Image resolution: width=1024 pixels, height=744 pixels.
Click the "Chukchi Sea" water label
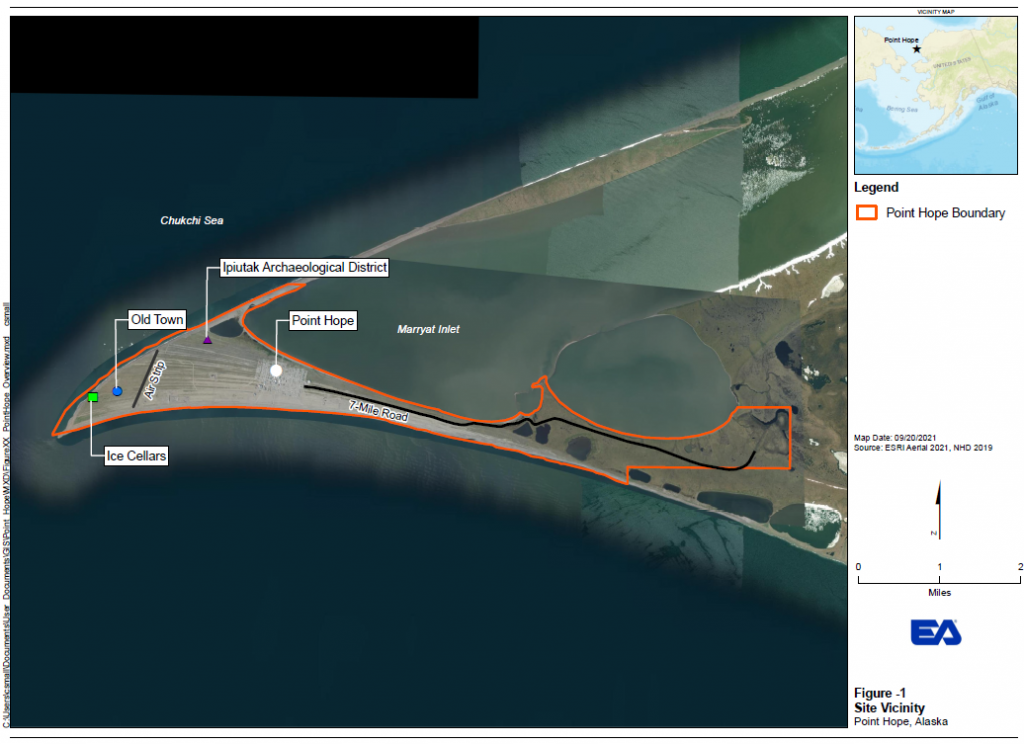point(192,221)
